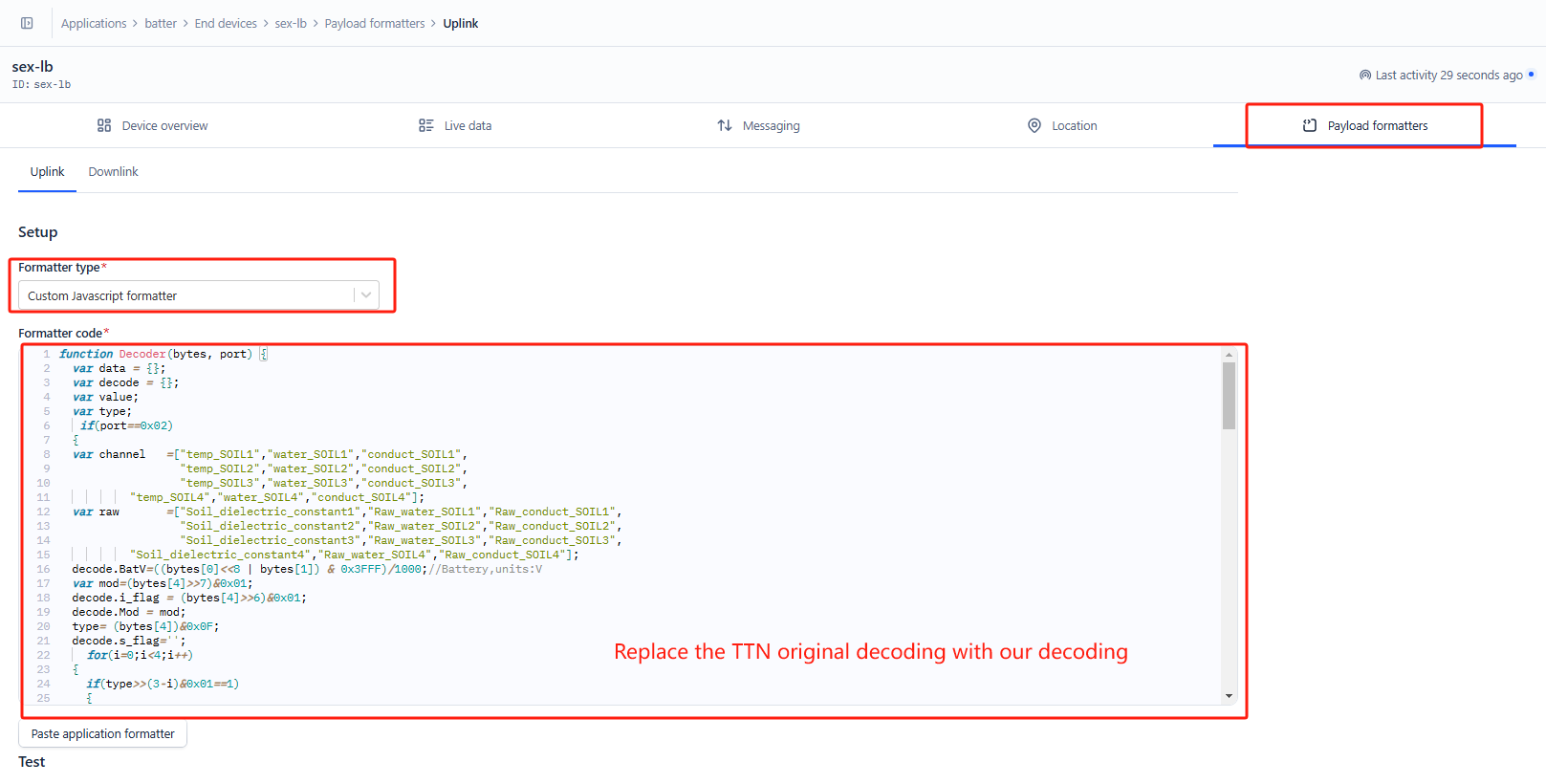Select the Uplink sub-tab
The height and width of the screenshot is (784, 1546).
coord(47,172)
